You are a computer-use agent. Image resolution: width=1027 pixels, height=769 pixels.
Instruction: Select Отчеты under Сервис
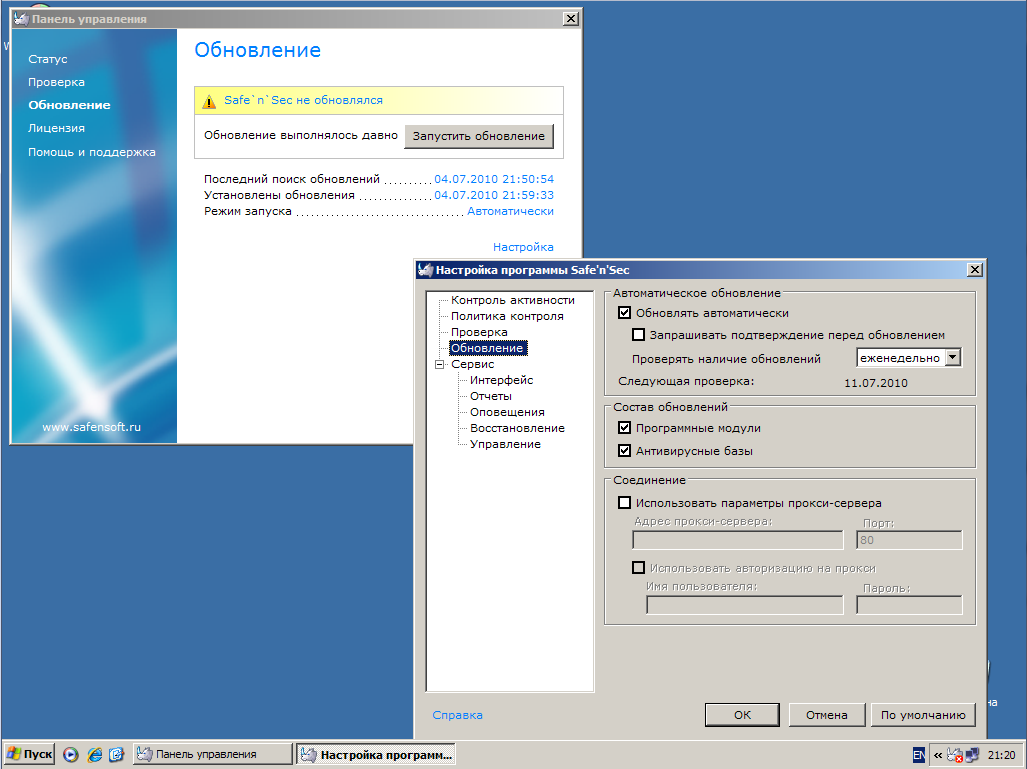click(491, 396)
